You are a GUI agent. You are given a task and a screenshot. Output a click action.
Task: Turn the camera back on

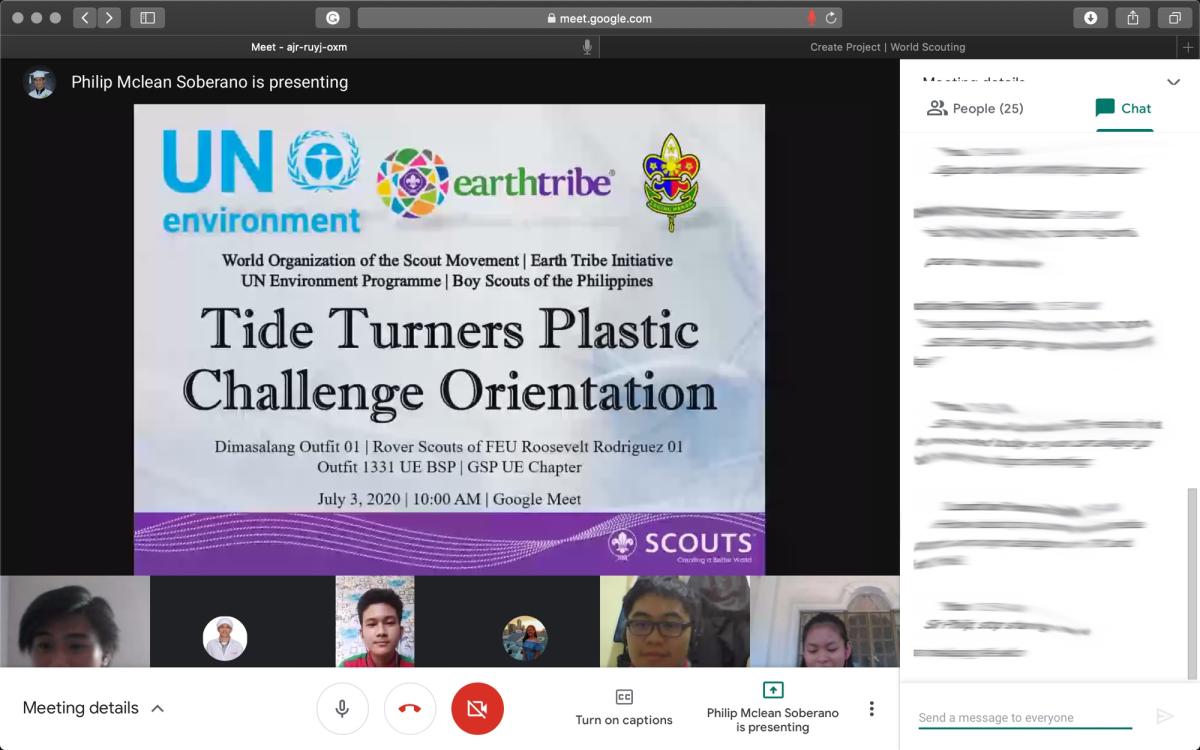coord(477,708)
